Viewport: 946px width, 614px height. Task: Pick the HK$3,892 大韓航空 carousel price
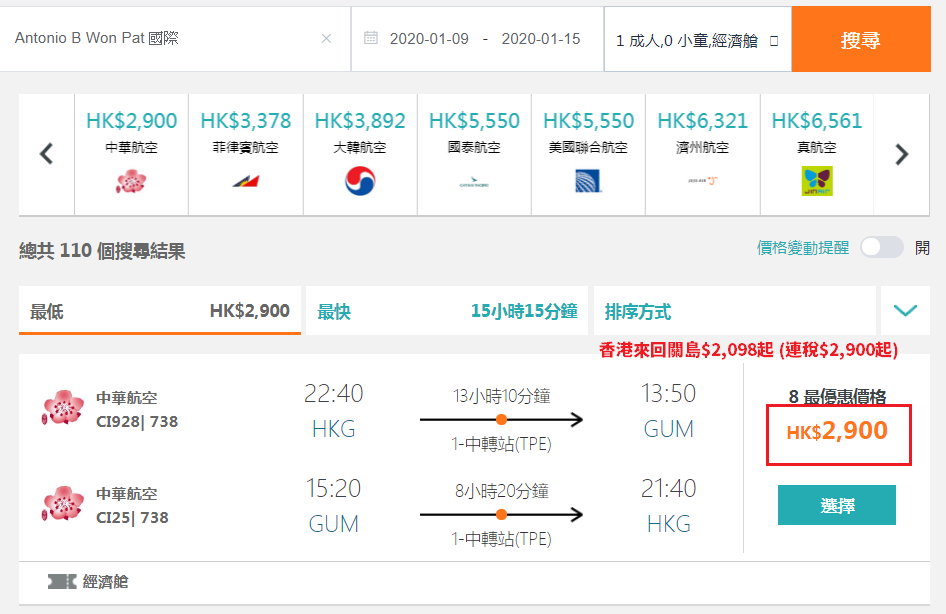coord(360,121)
